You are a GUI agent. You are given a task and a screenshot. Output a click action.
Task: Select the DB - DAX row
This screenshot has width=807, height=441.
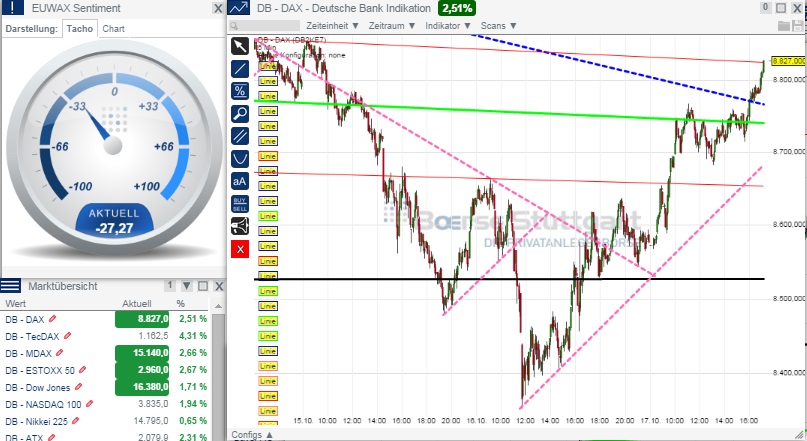click(106, 319)
